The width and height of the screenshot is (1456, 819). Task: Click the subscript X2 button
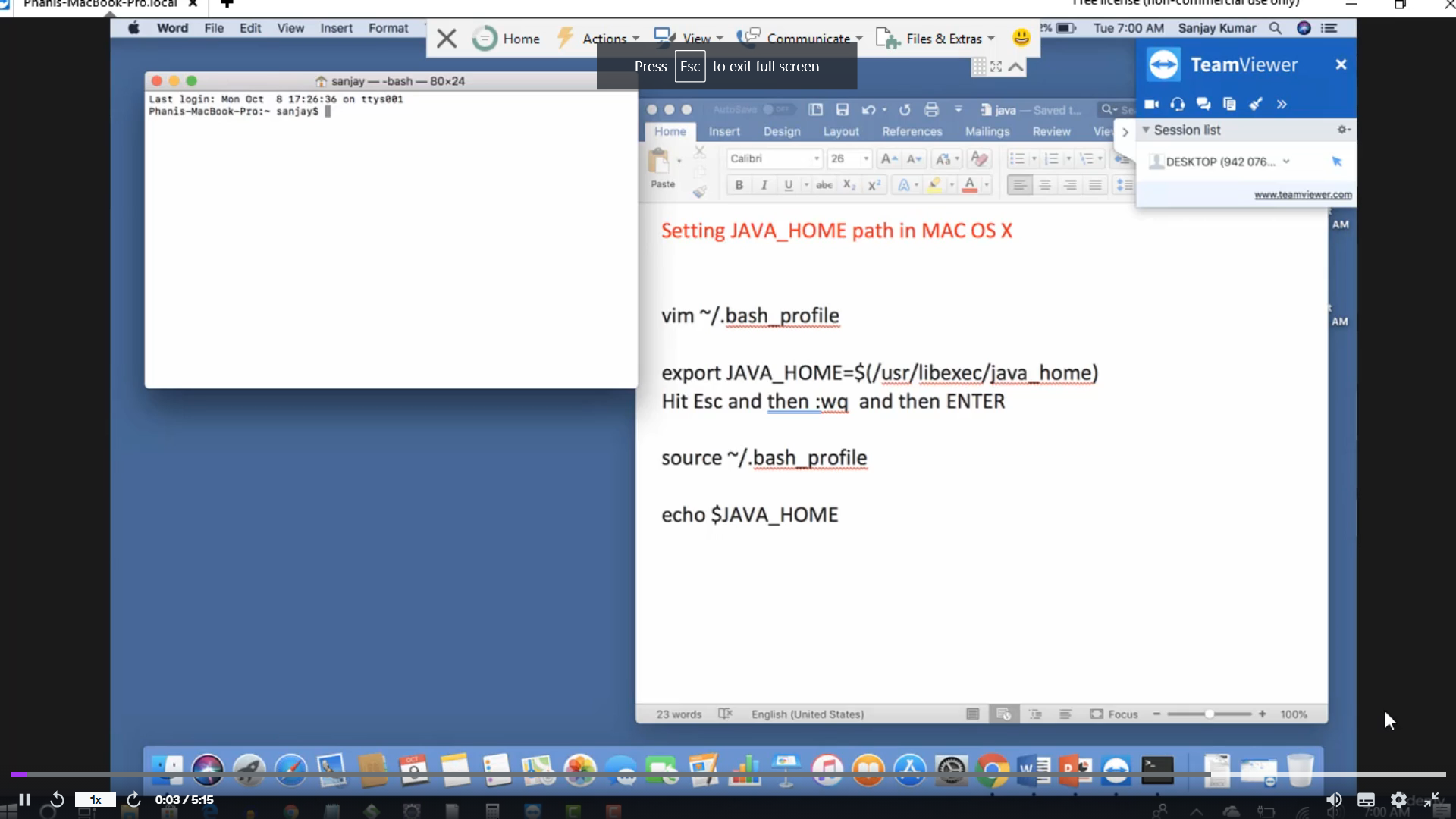[x=849, y=185]
